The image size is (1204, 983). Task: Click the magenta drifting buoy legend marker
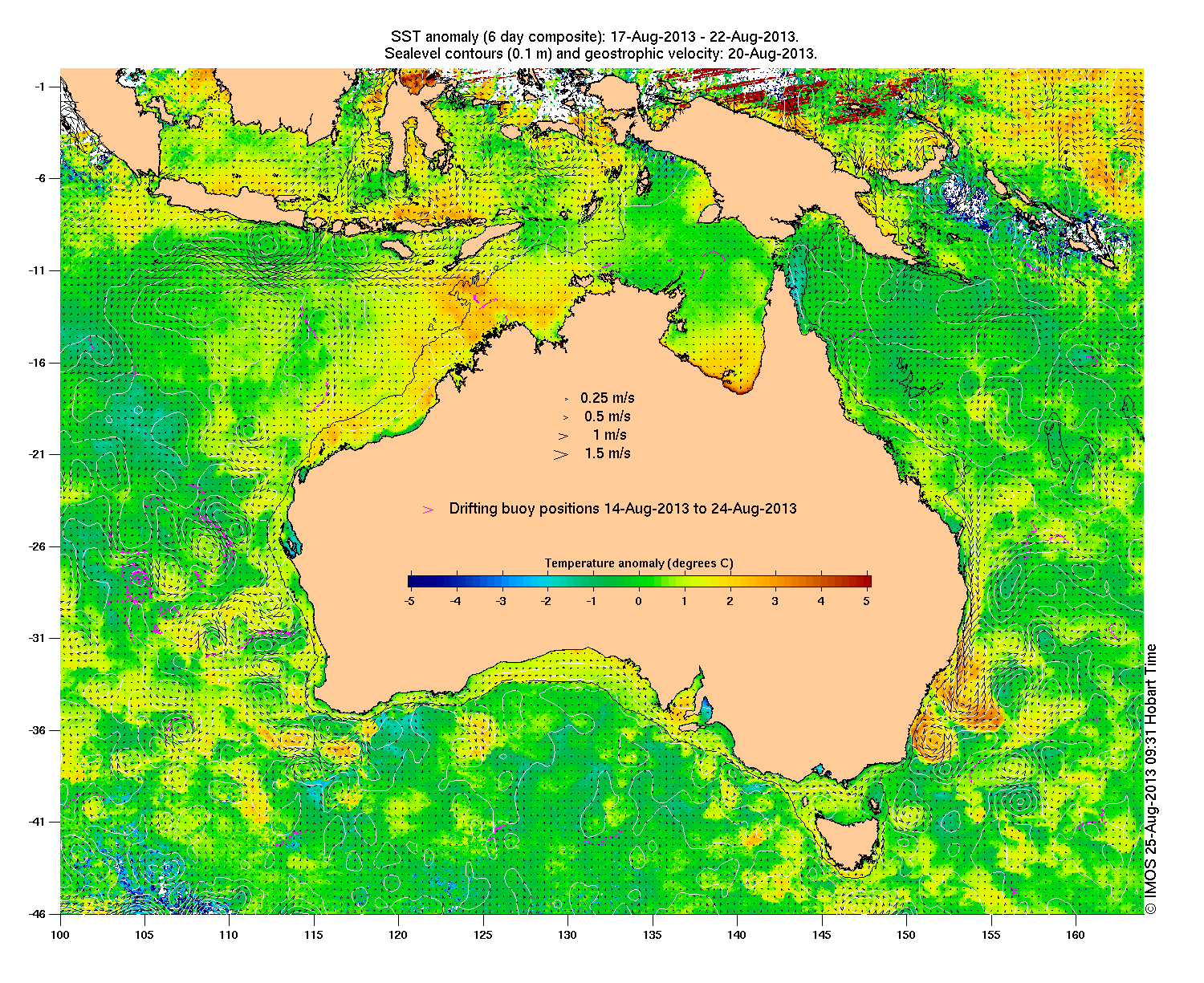[x=429, y=510]
